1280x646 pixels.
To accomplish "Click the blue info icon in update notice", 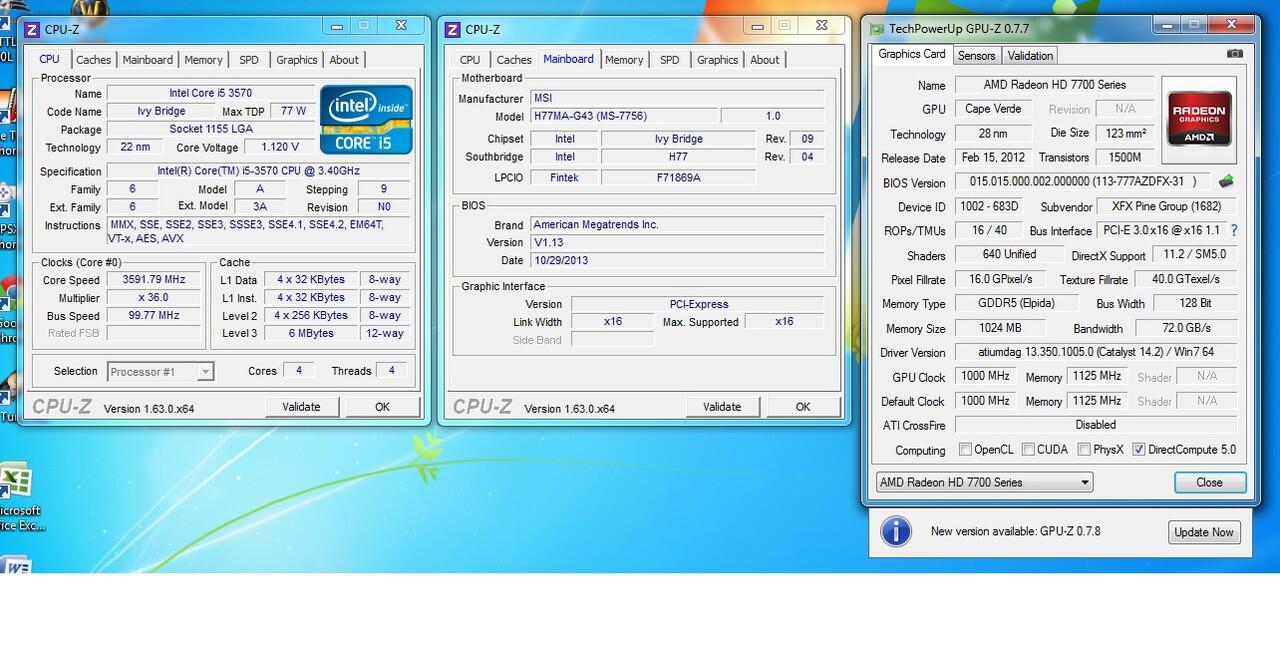I will (x=895, y=531).
